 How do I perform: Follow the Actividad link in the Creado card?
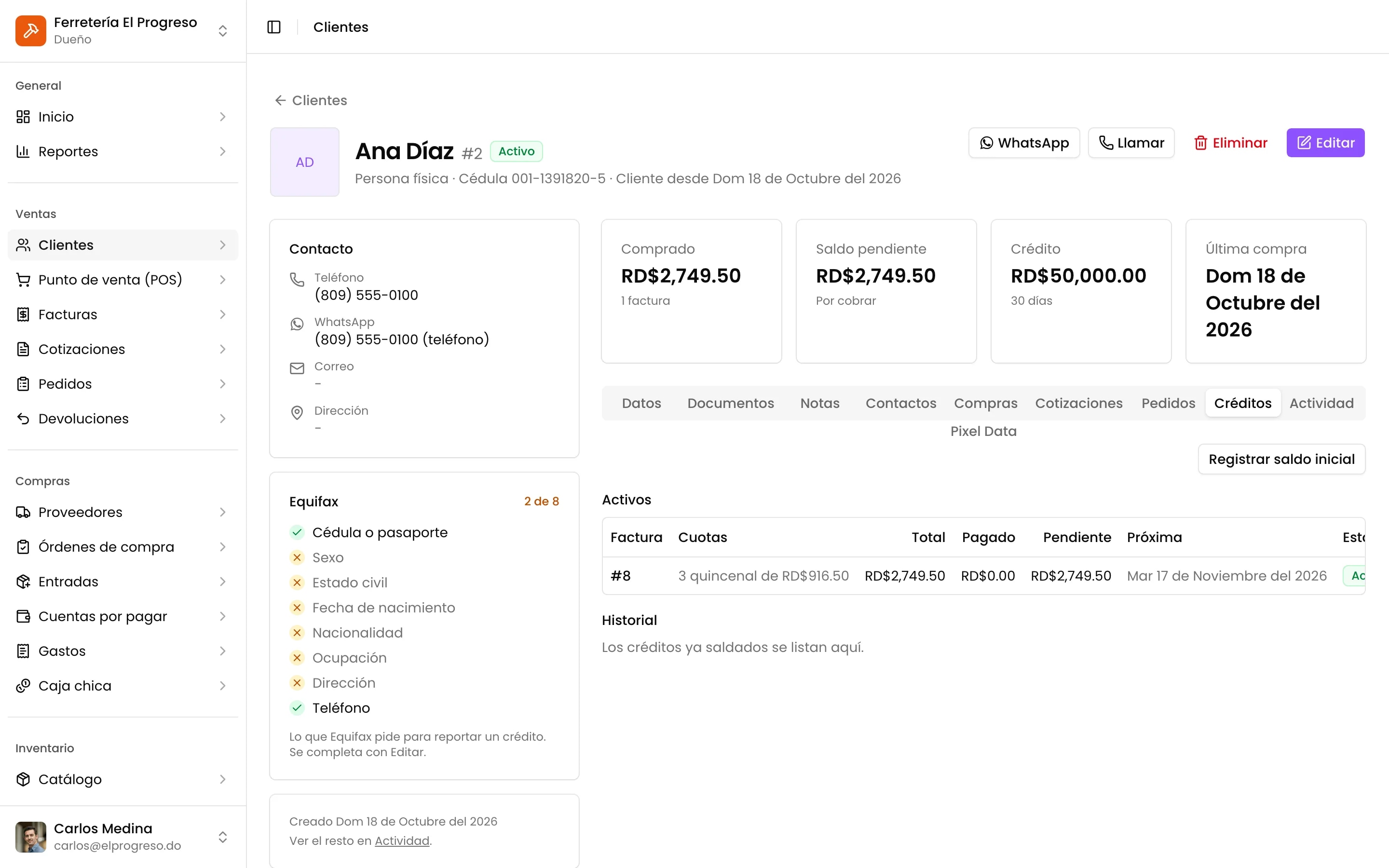coord(402,841)
